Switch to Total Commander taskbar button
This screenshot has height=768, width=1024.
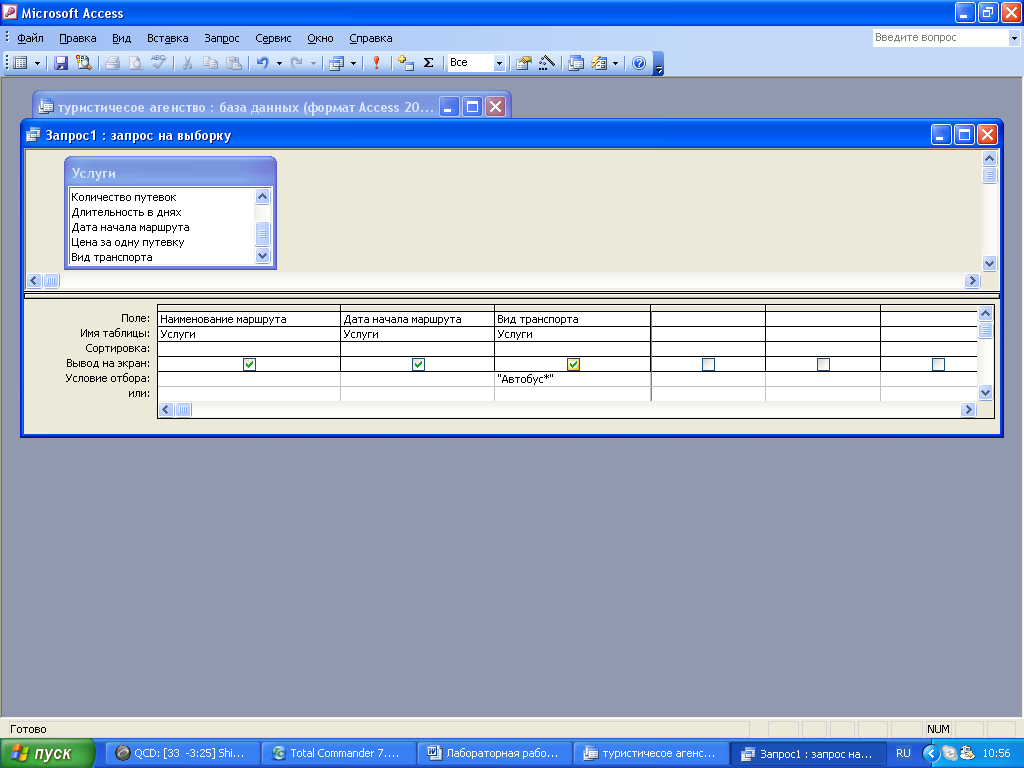point(338,754)
